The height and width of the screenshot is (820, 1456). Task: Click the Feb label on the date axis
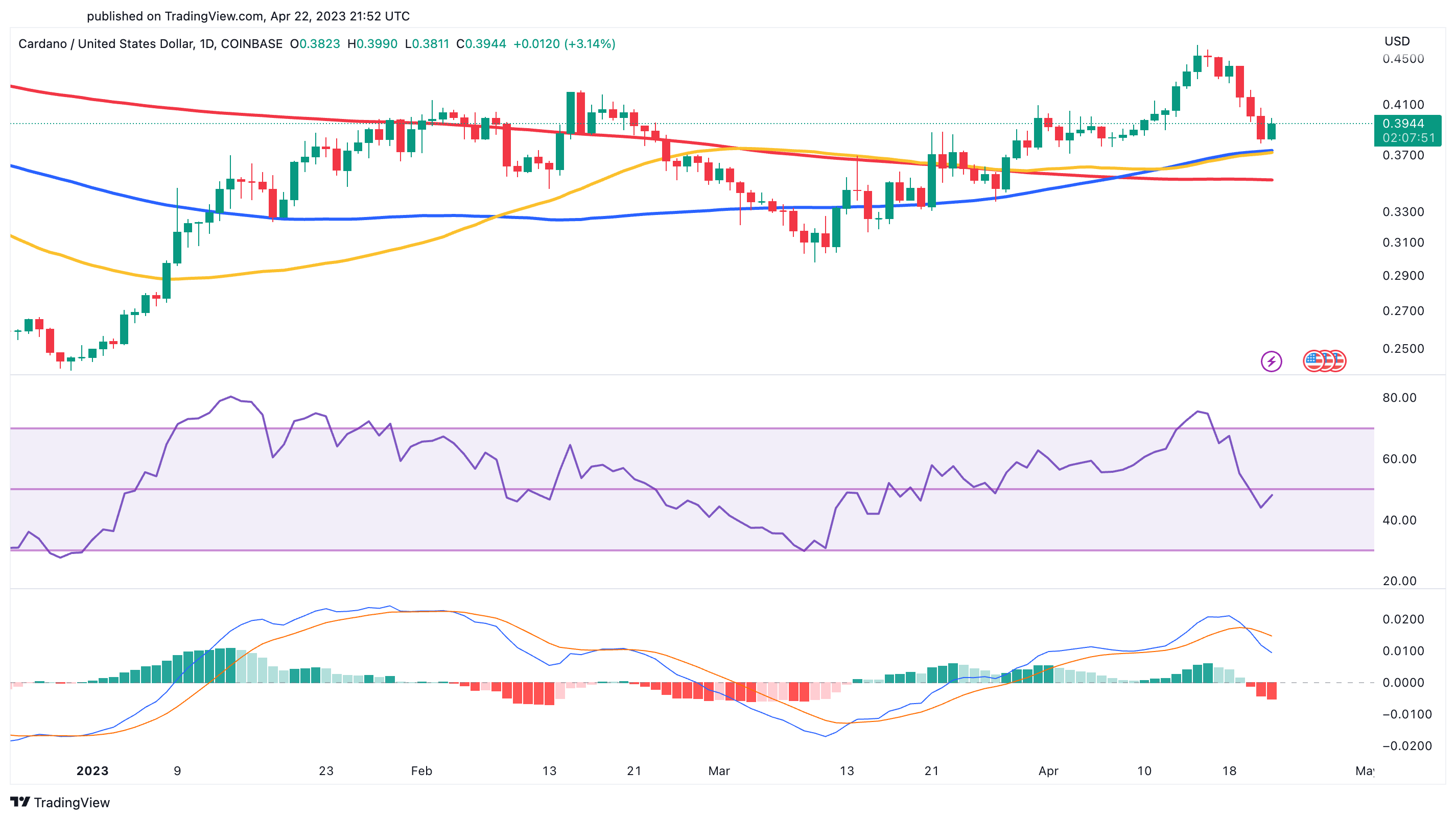coord(421,771)
